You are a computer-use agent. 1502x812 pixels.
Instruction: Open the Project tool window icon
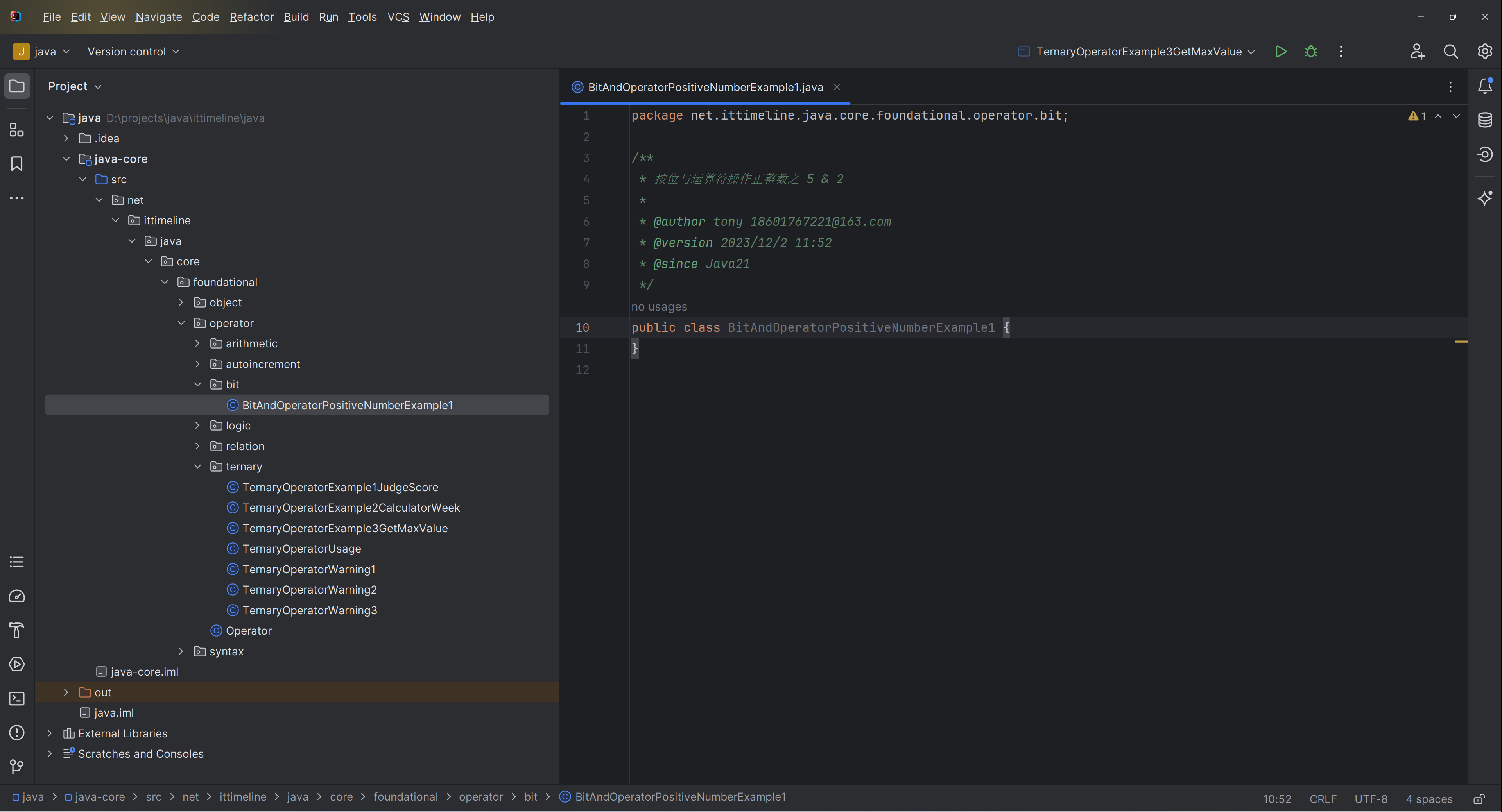click(x=17, y=86)
